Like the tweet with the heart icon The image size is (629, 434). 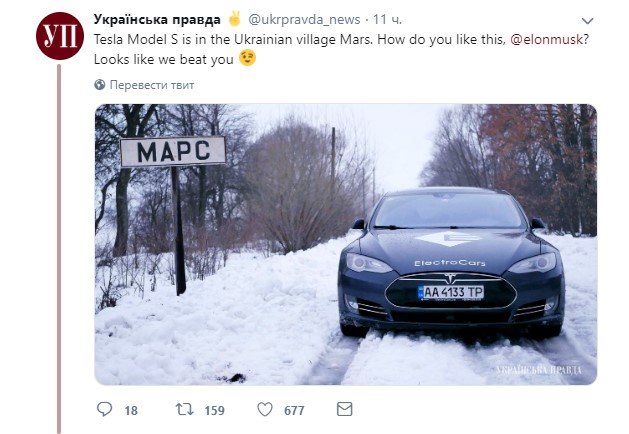[265, 410]
